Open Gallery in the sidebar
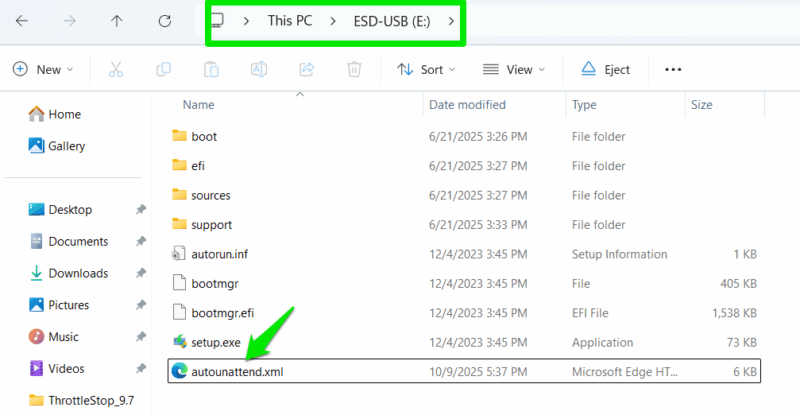This screenshot has height=415, width=800. pos(57,146)
